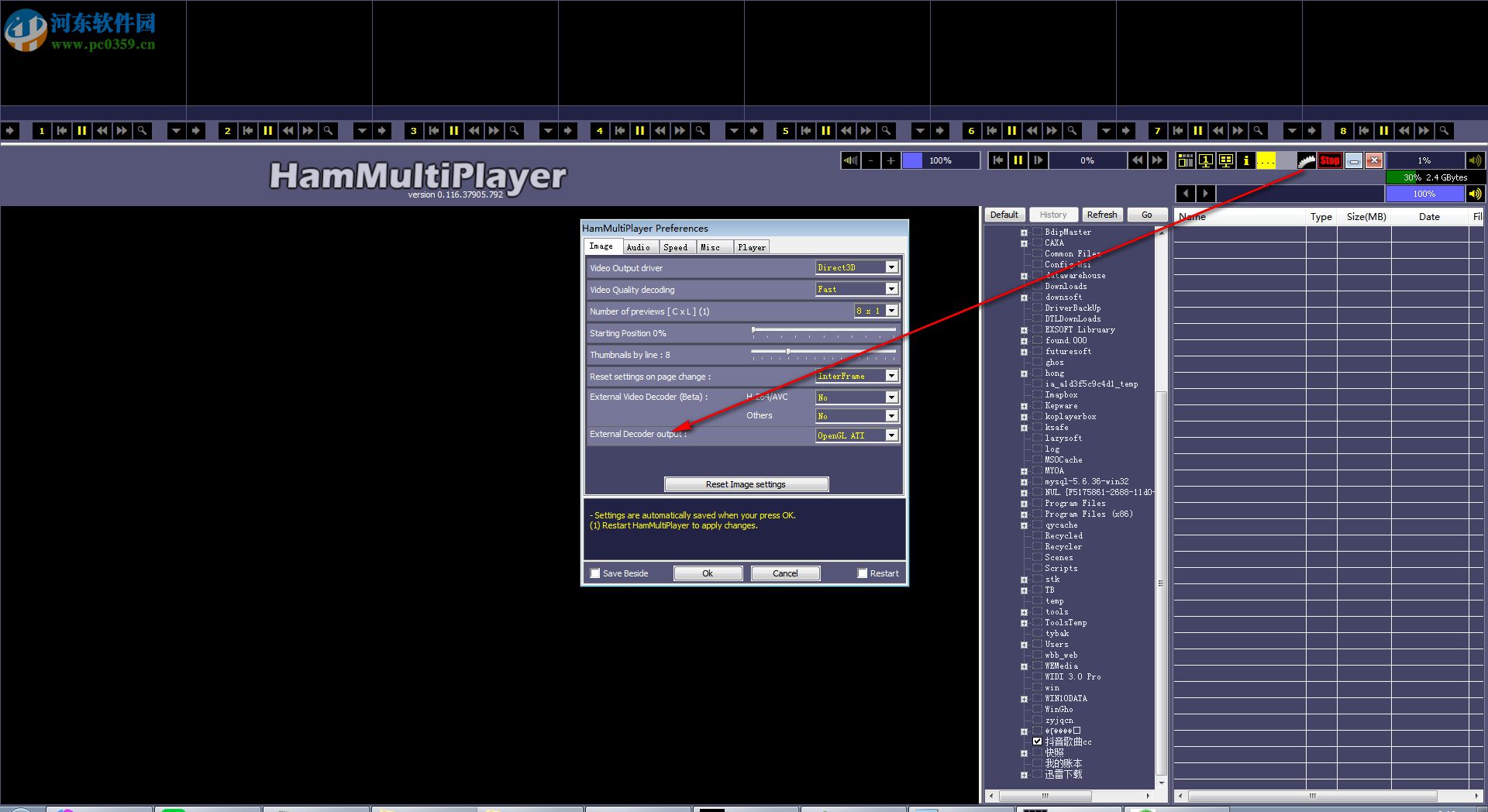Image resolution: width=1488 pixels, height=812 pixels.
Task: Click the yellow dotted button
Action: [1266, 160]
